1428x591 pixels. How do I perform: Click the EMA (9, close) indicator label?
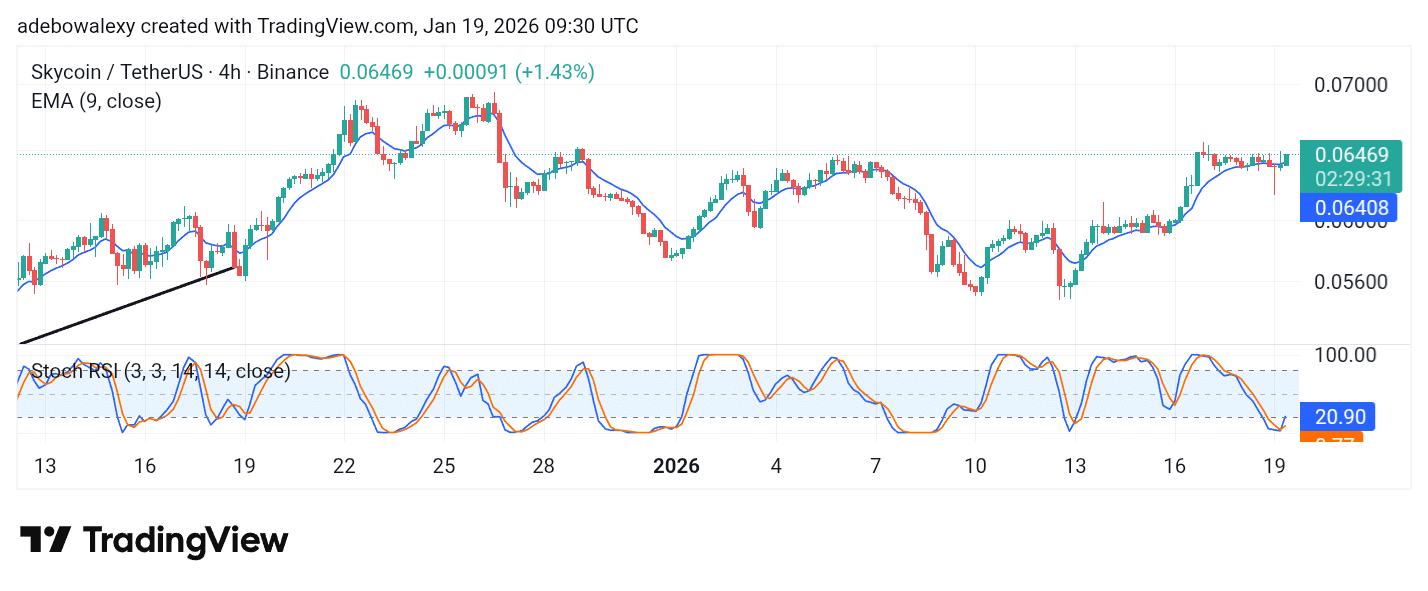(96, 101)
